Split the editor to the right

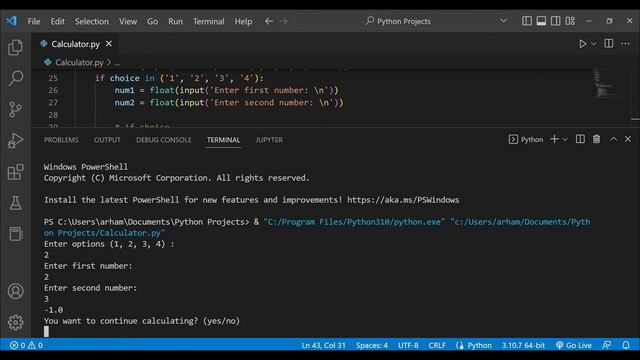[608, 43]
